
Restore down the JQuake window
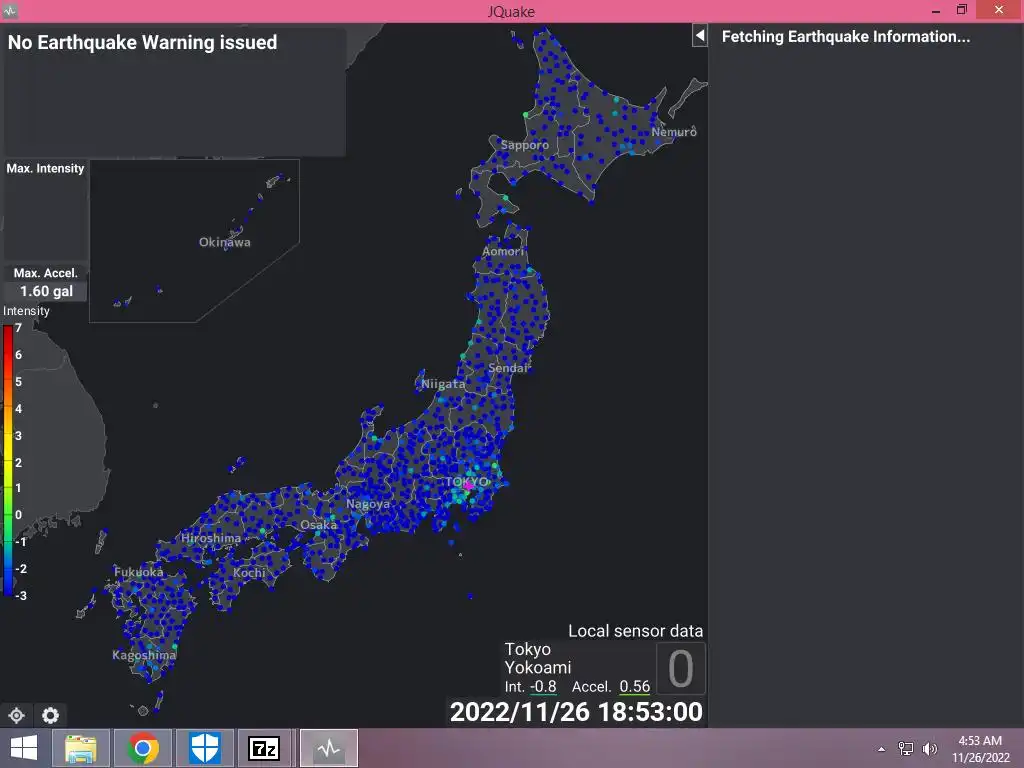coord(961,10)
